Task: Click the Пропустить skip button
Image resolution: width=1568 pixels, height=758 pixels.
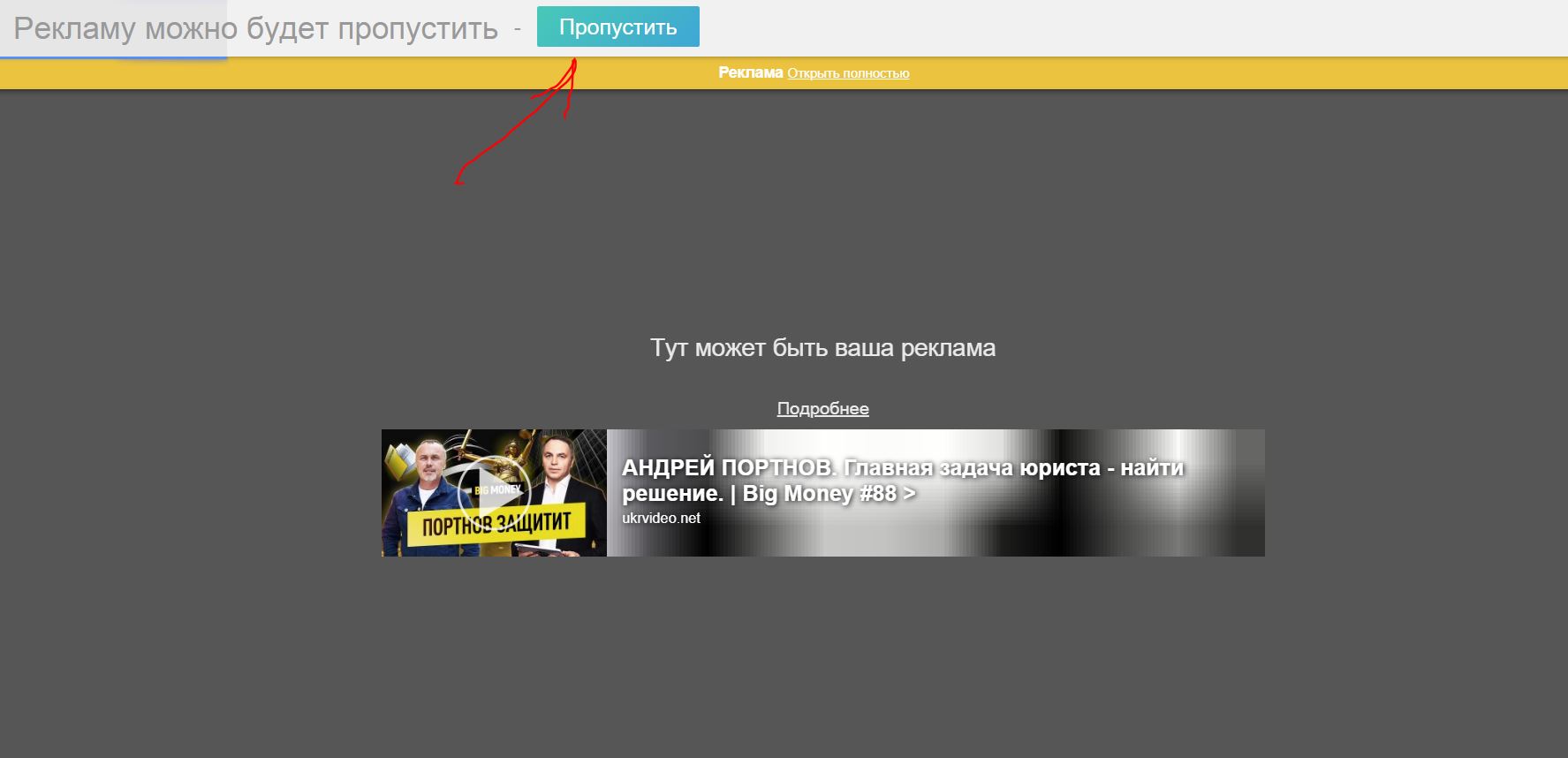Action: coord(617,27)
